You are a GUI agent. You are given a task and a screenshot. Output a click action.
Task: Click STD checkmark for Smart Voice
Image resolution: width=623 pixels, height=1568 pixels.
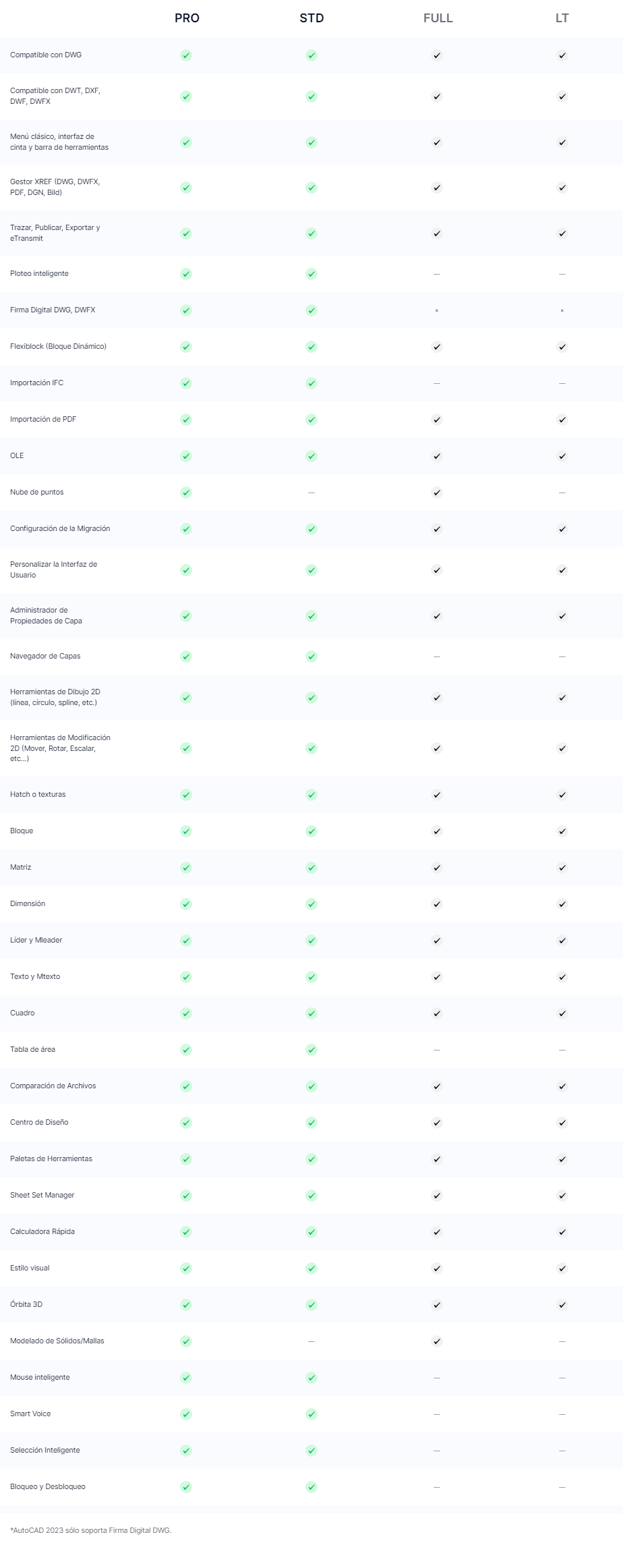point(311,1414)
